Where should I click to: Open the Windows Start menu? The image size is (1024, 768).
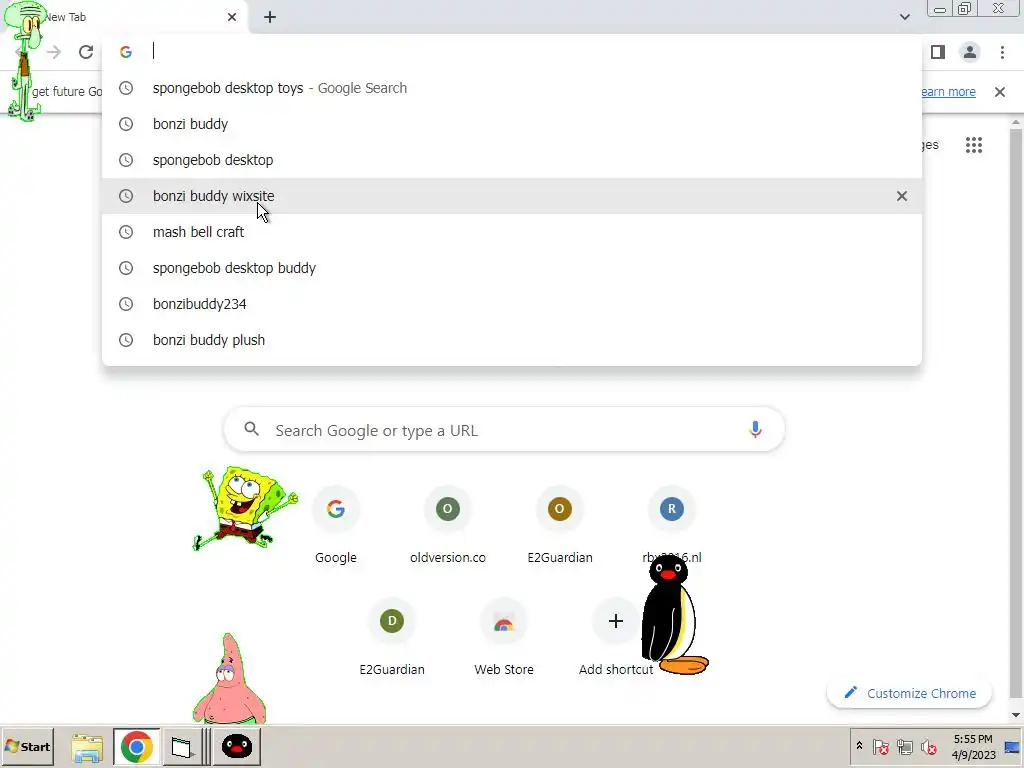[x=27, y=746]
